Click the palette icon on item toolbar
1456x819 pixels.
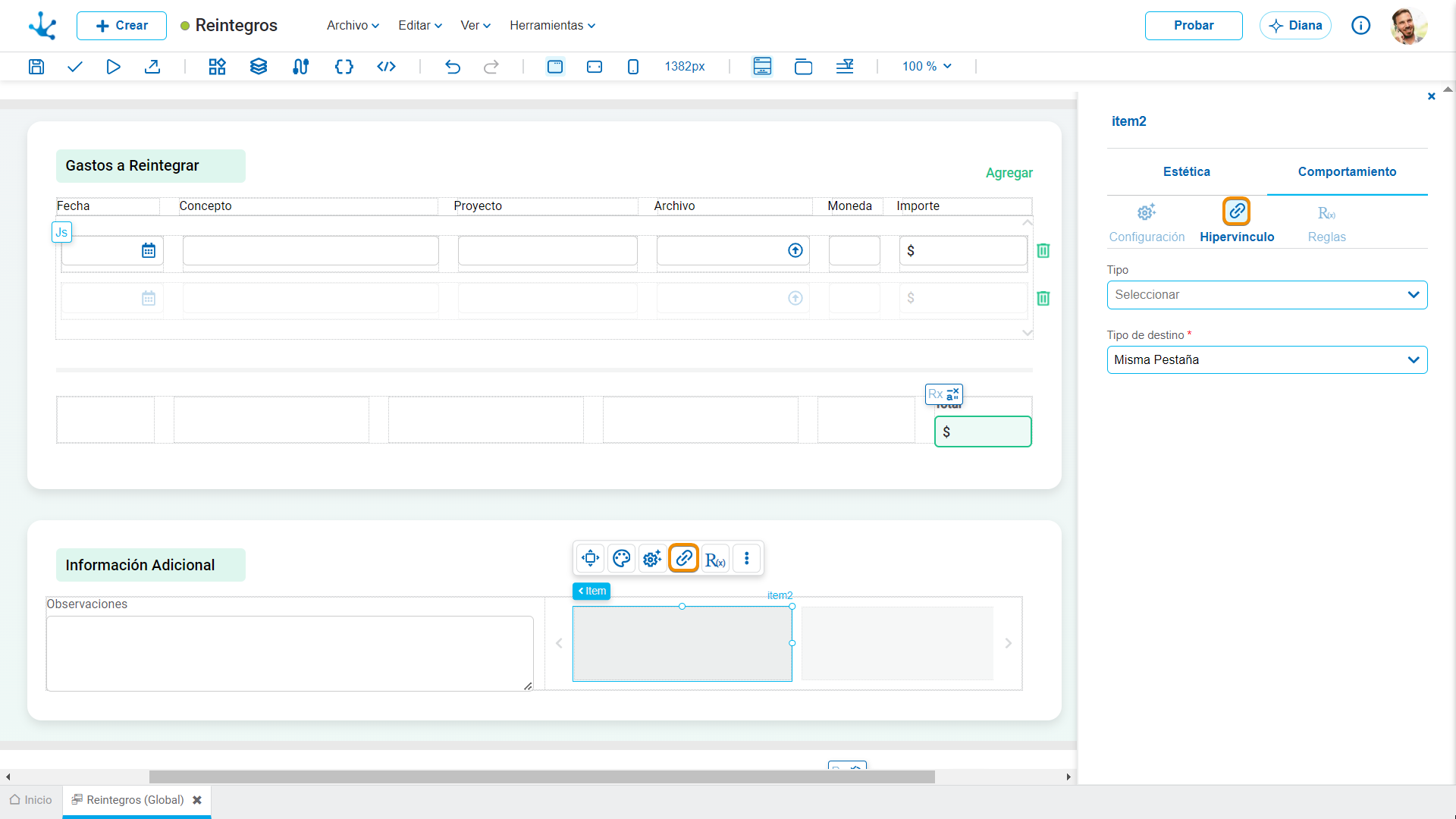[622, 559]
